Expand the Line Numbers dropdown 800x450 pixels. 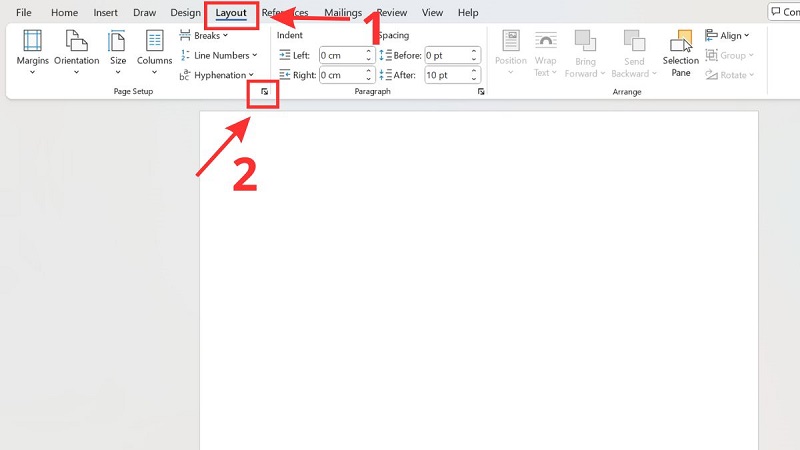point(218,55)
